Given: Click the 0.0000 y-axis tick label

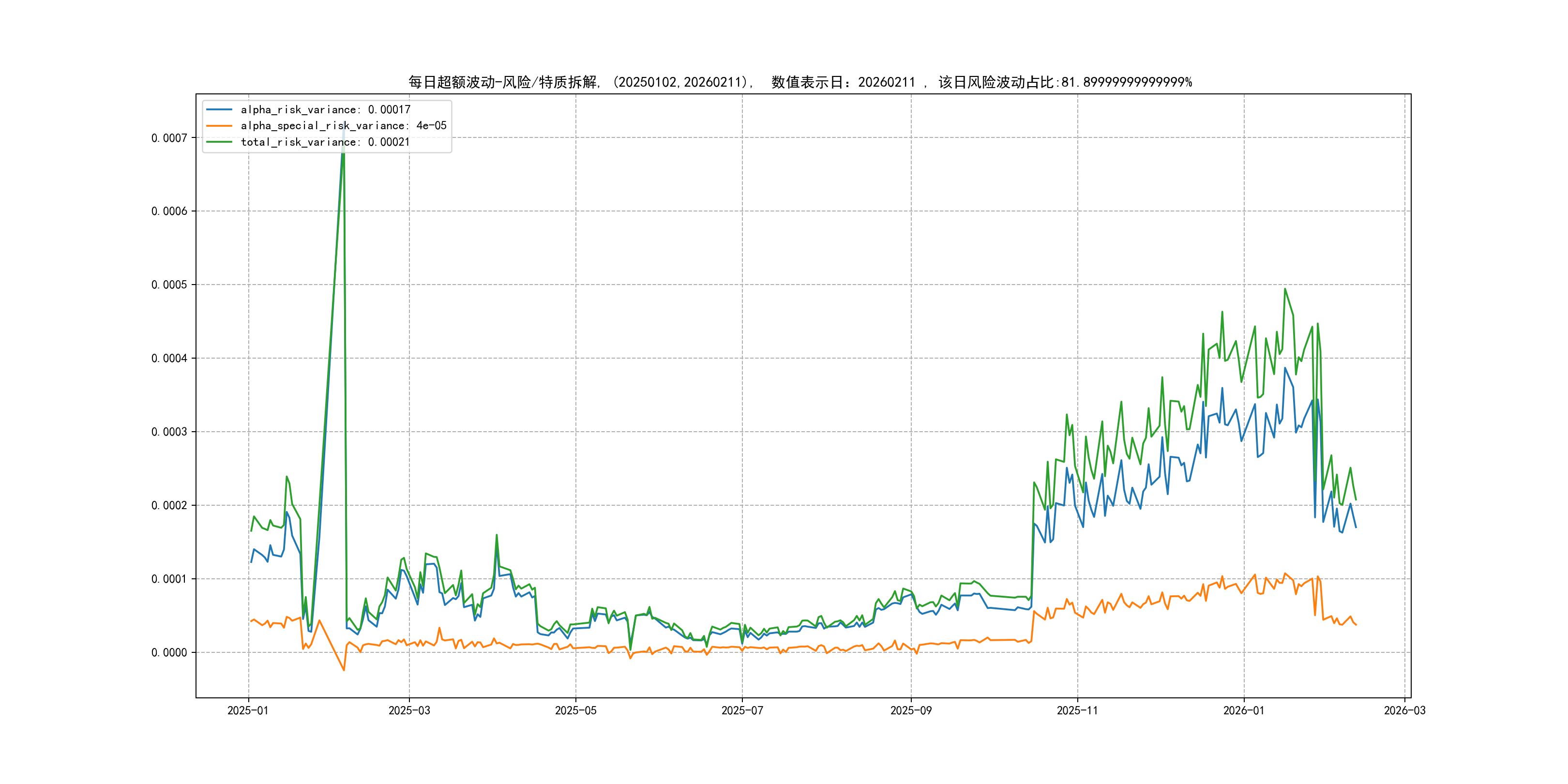Looking at the screenshot, I should [169, 652].
